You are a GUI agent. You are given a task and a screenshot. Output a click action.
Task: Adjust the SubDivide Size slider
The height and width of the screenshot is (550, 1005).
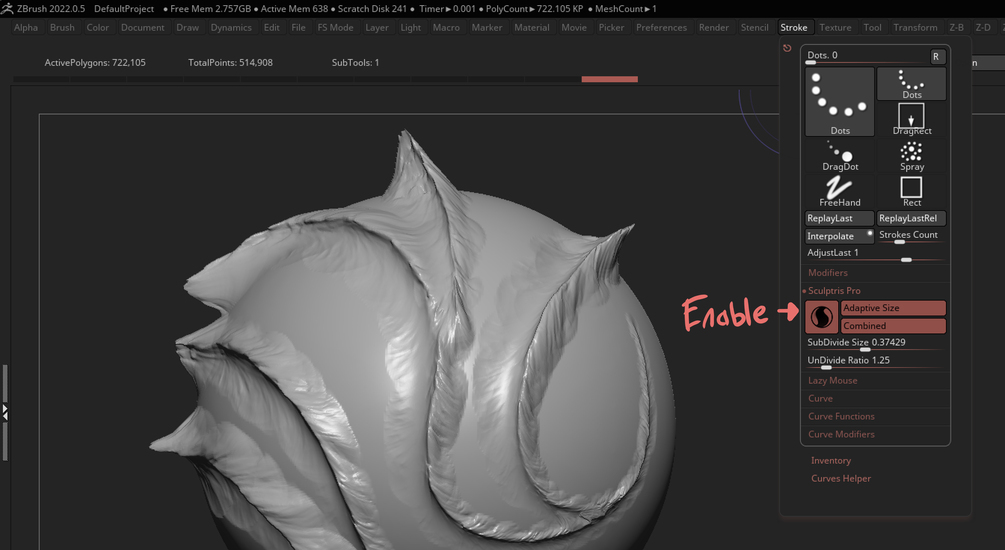(x=876, y=344)
